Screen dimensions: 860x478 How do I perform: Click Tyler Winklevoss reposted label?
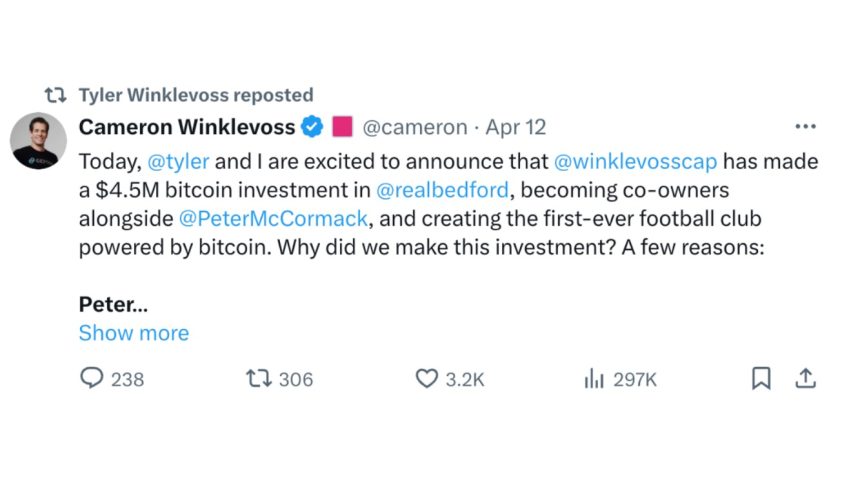tap(196, 96)
